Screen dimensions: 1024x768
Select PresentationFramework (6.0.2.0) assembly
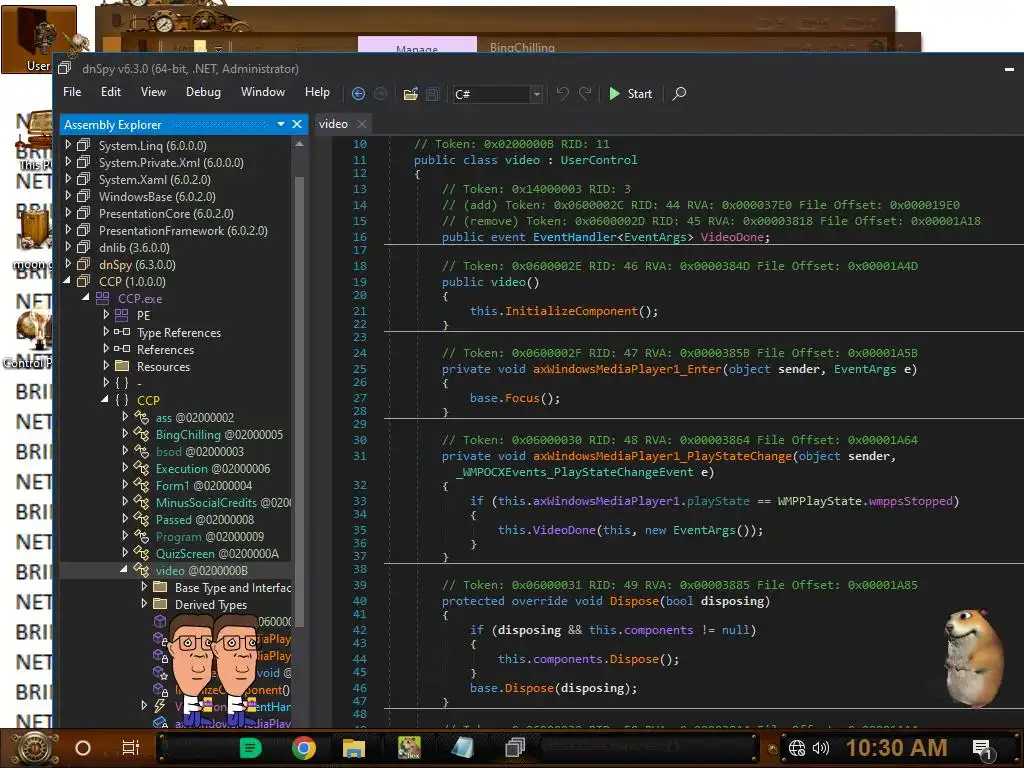pos(183,231)
